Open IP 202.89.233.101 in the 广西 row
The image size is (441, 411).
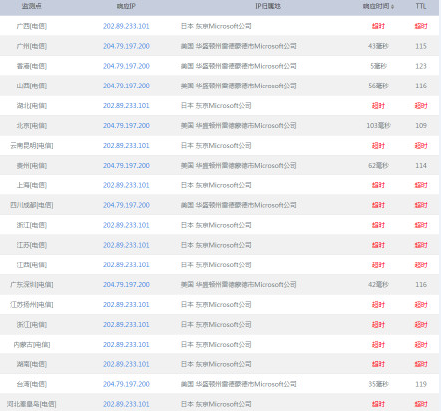(126, 26)
